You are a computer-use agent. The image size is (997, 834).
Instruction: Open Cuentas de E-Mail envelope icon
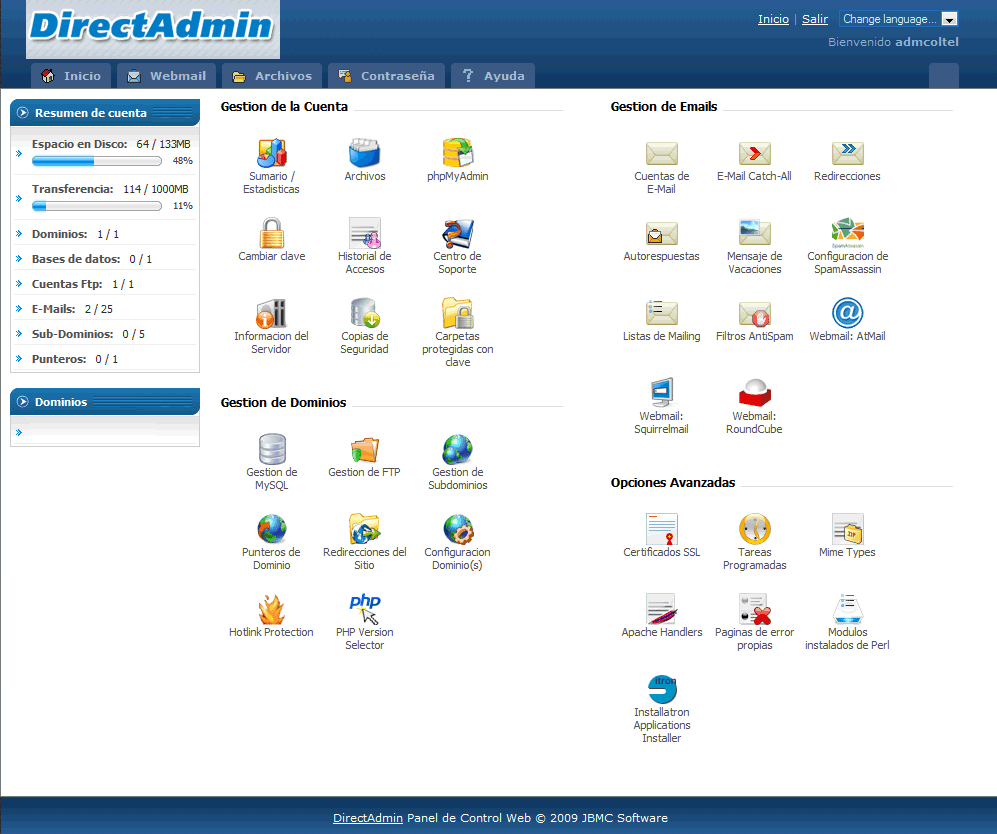click(x=661, y=153)
